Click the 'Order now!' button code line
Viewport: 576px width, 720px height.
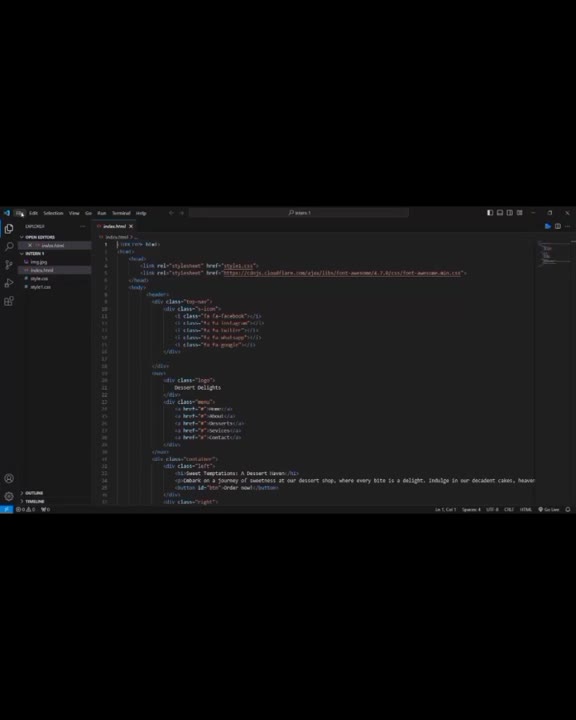[227, 488]
